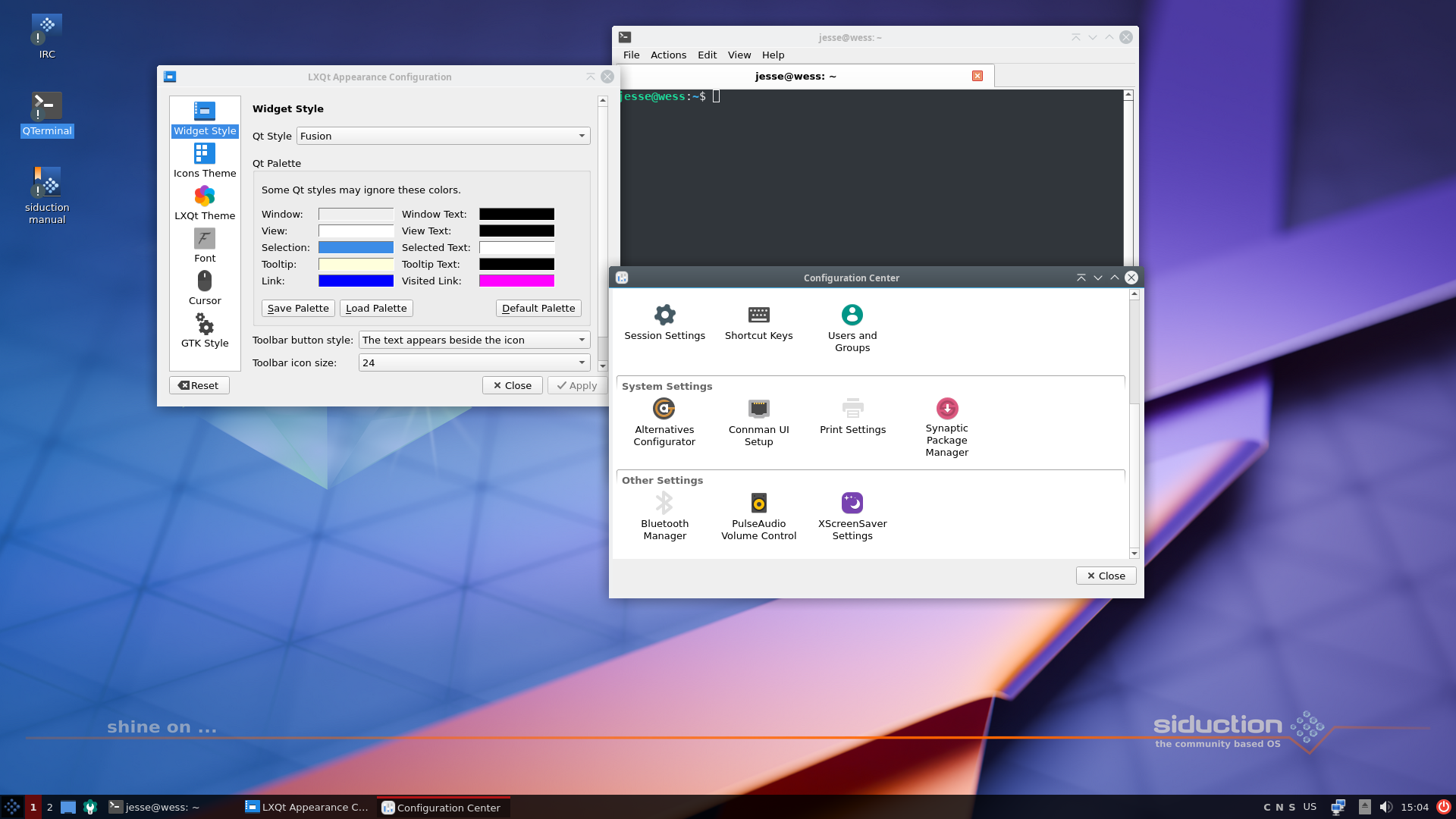Expand Toolbar button style dropdown
This screenshot has height=819, width=1456.
(474, 340)
